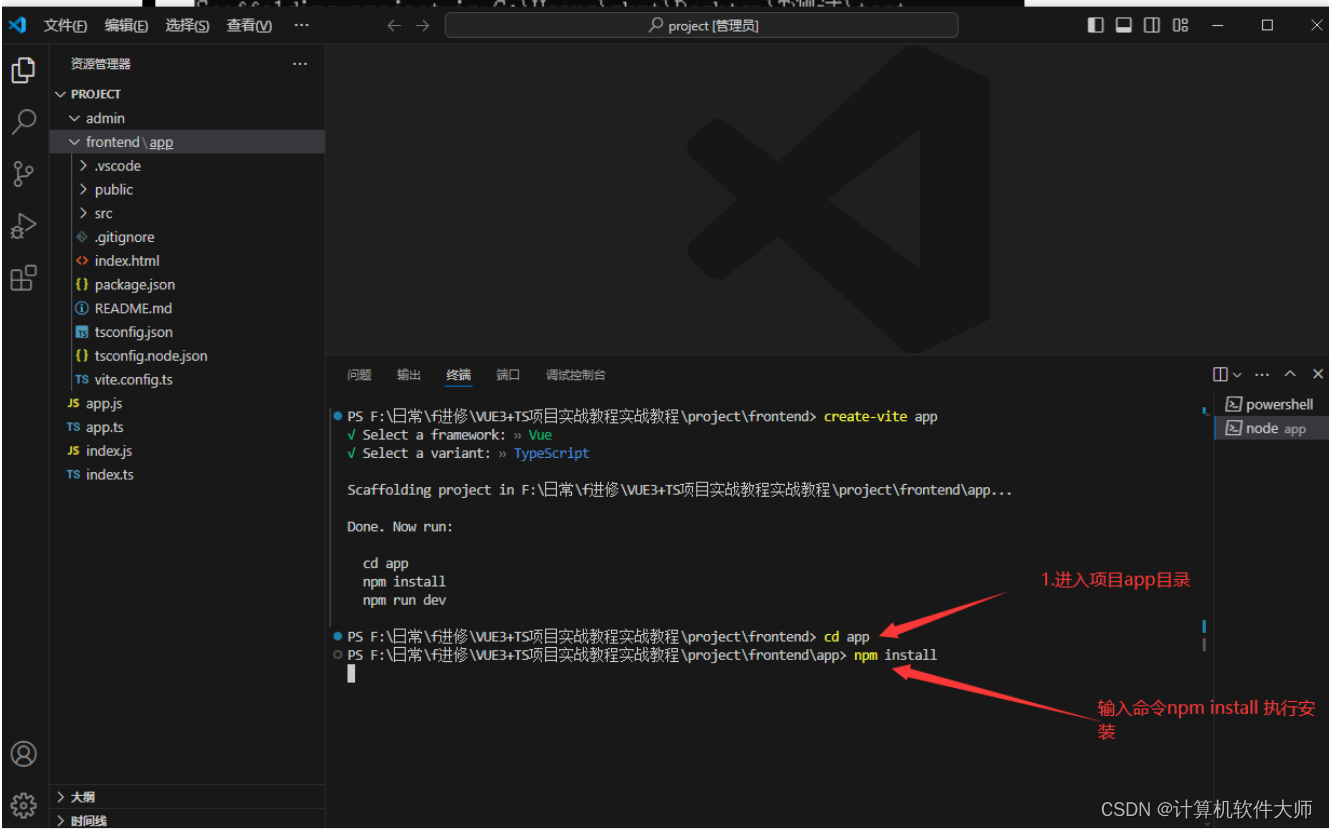Screen dimensions: 1329x829
Task: Open the Search view in activity bar
Action: pos(23,122)
